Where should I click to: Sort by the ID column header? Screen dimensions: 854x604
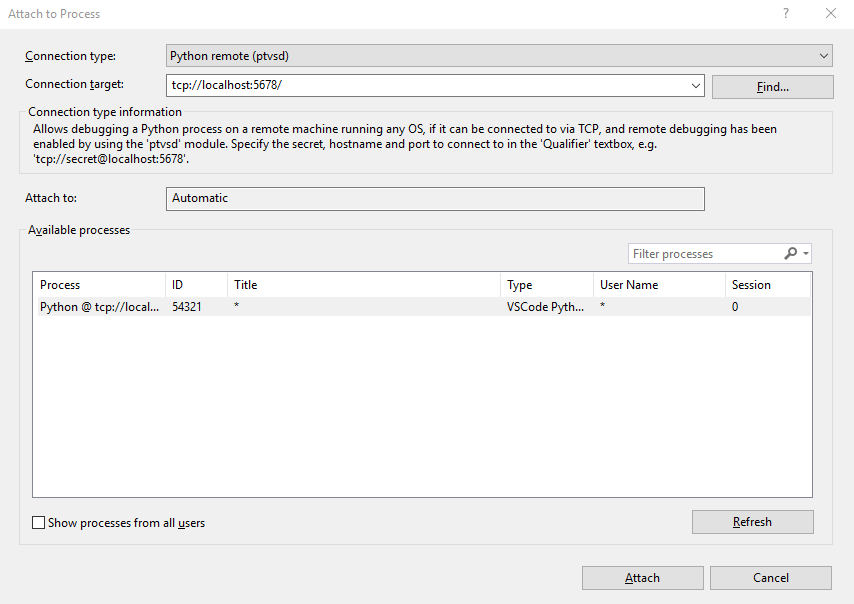pyautogui.click(x=195, y=284)
